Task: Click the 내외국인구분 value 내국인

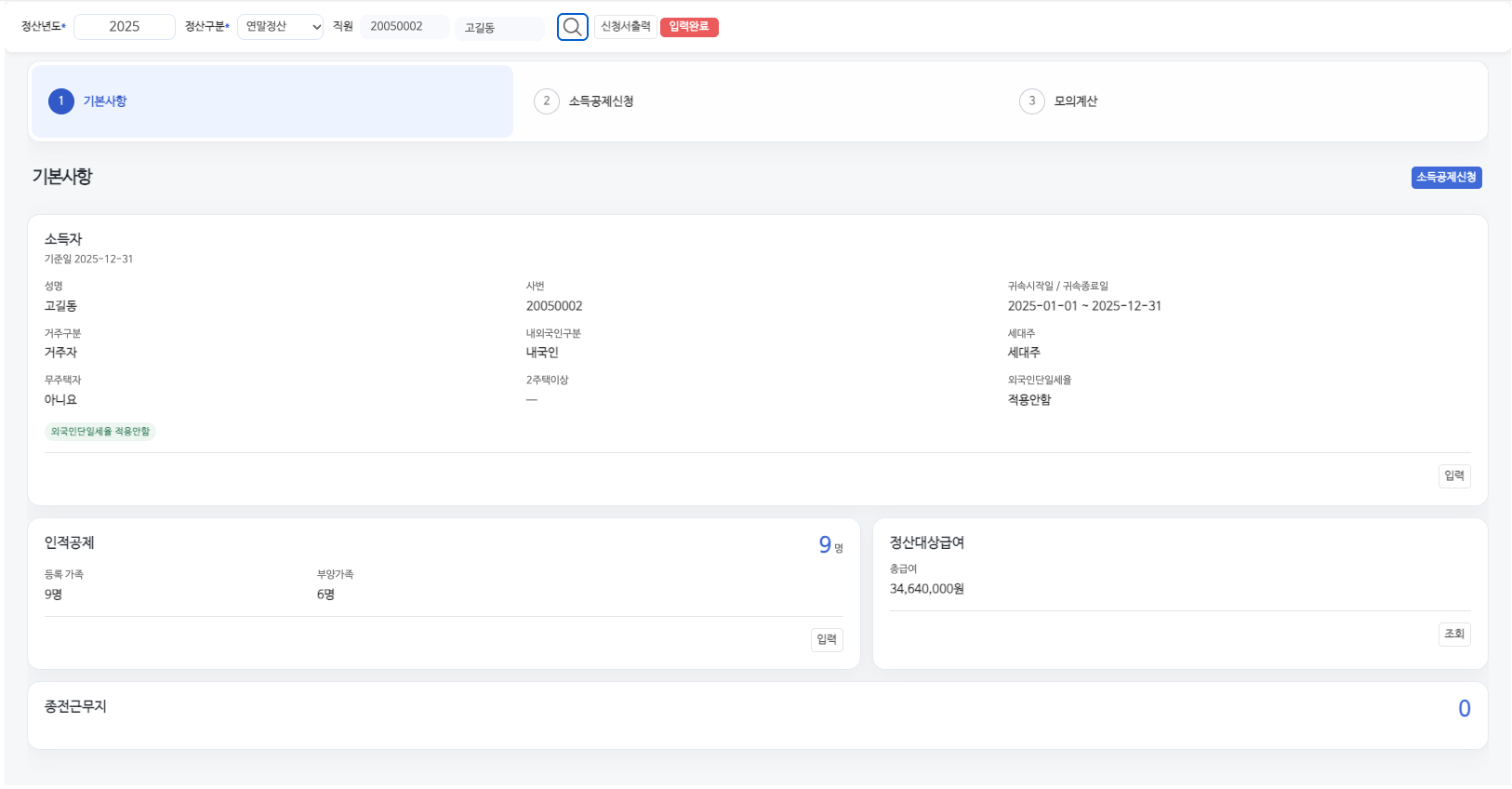Action: pyautogui.click(x=542, y=353)
